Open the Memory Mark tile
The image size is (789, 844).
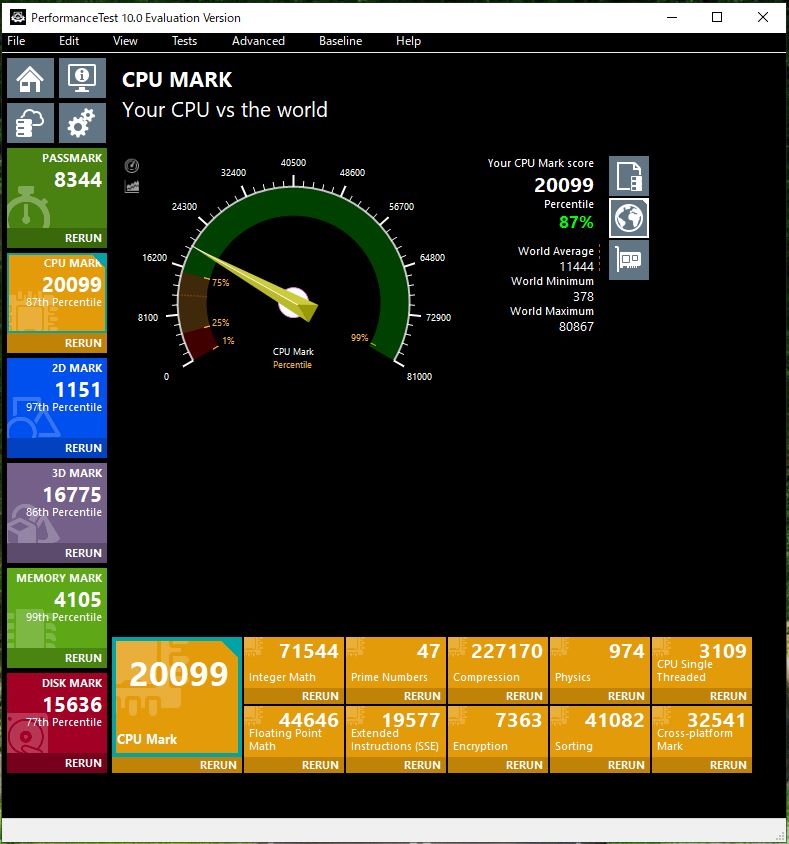pos(57,608)
